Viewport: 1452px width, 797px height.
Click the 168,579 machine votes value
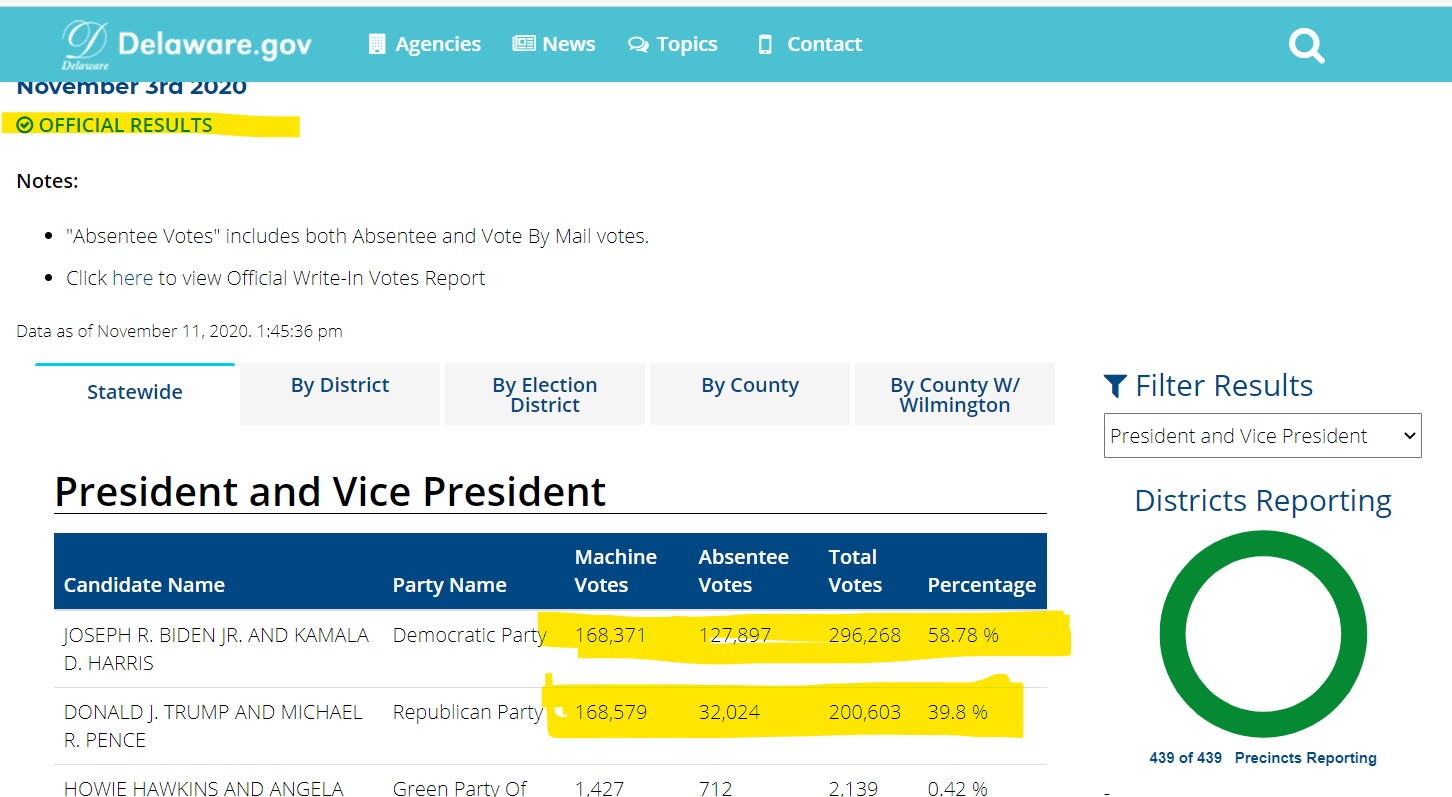610,712
